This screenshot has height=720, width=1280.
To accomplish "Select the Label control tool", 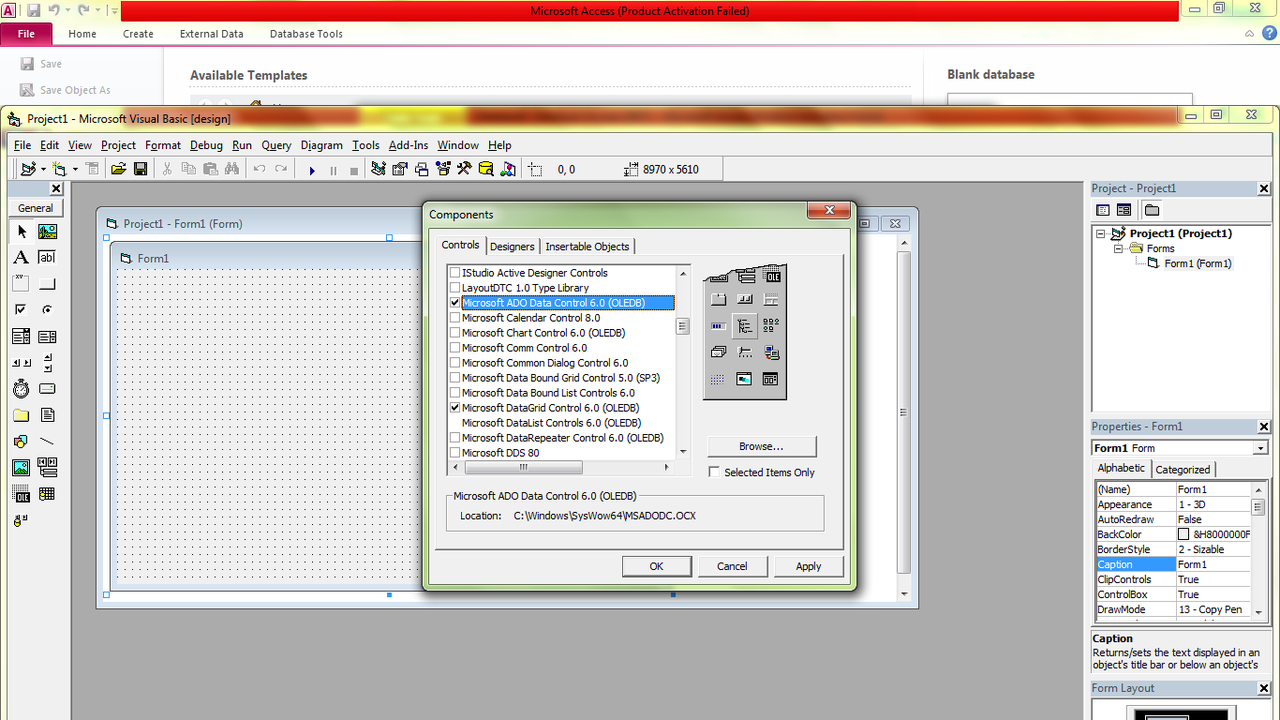I will tap(21, 258).
